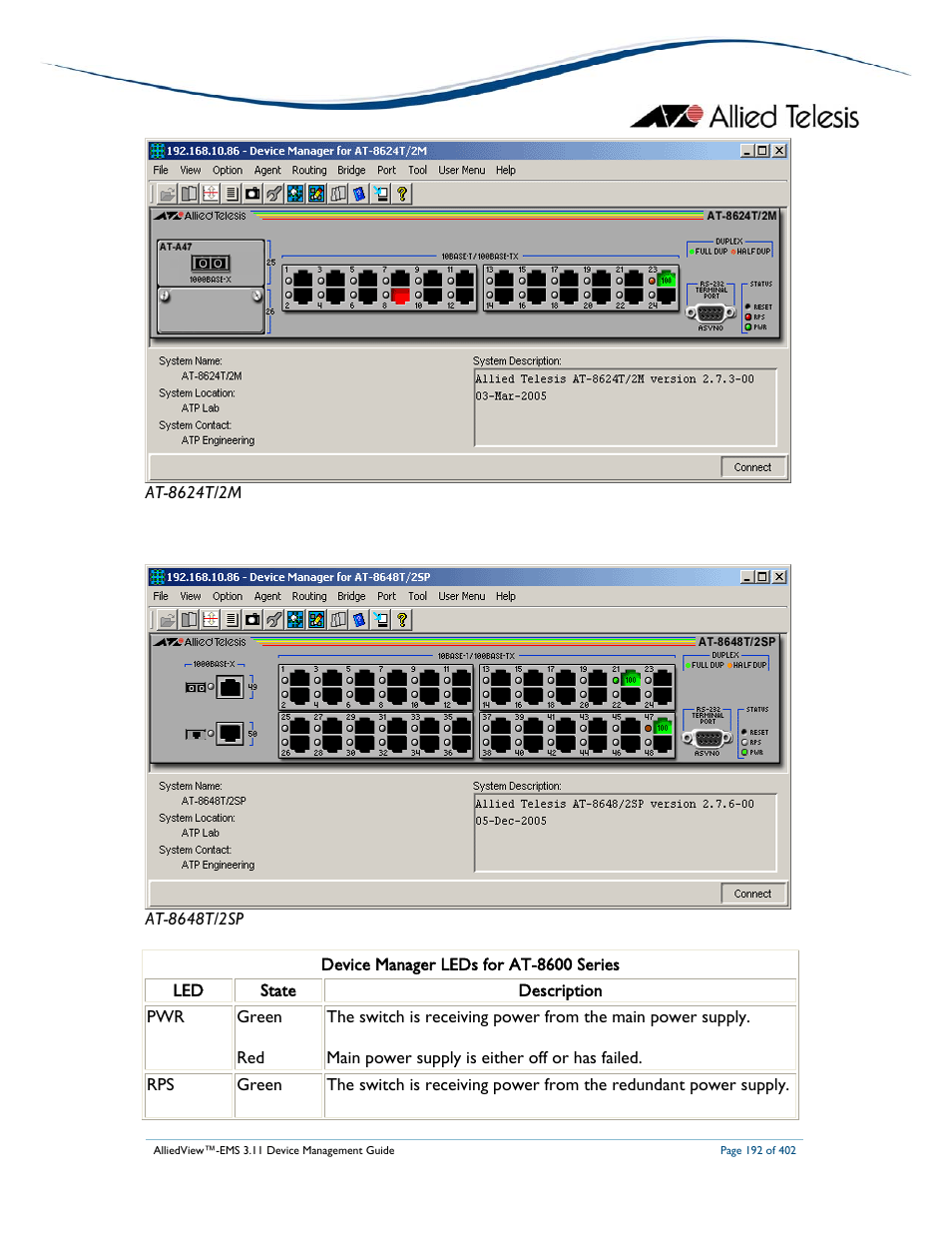Click the RS-232 ASYN0 connector on the AT-8648T/2SP

tap(708, 739)
